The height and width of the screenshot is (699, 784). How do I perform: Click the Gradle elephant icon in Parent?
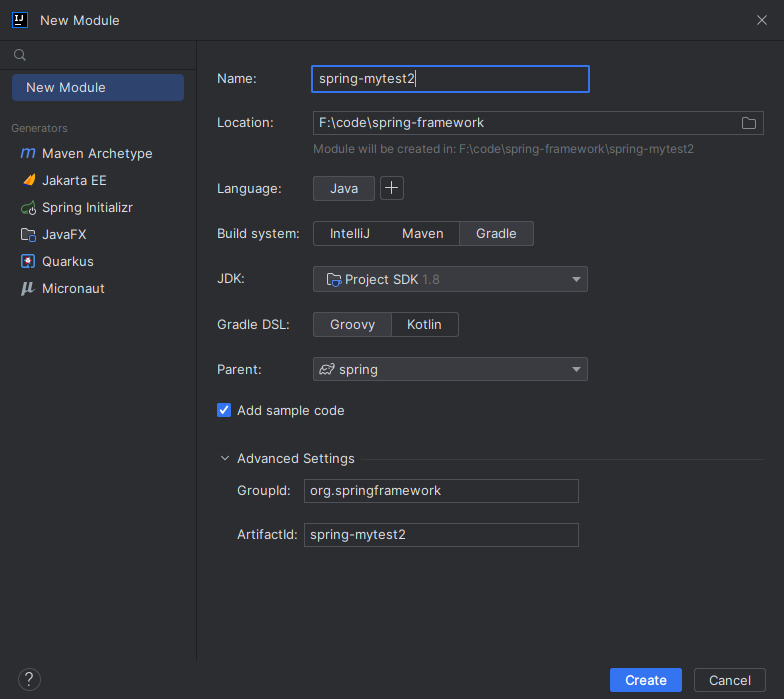click(x=326, y=370)
